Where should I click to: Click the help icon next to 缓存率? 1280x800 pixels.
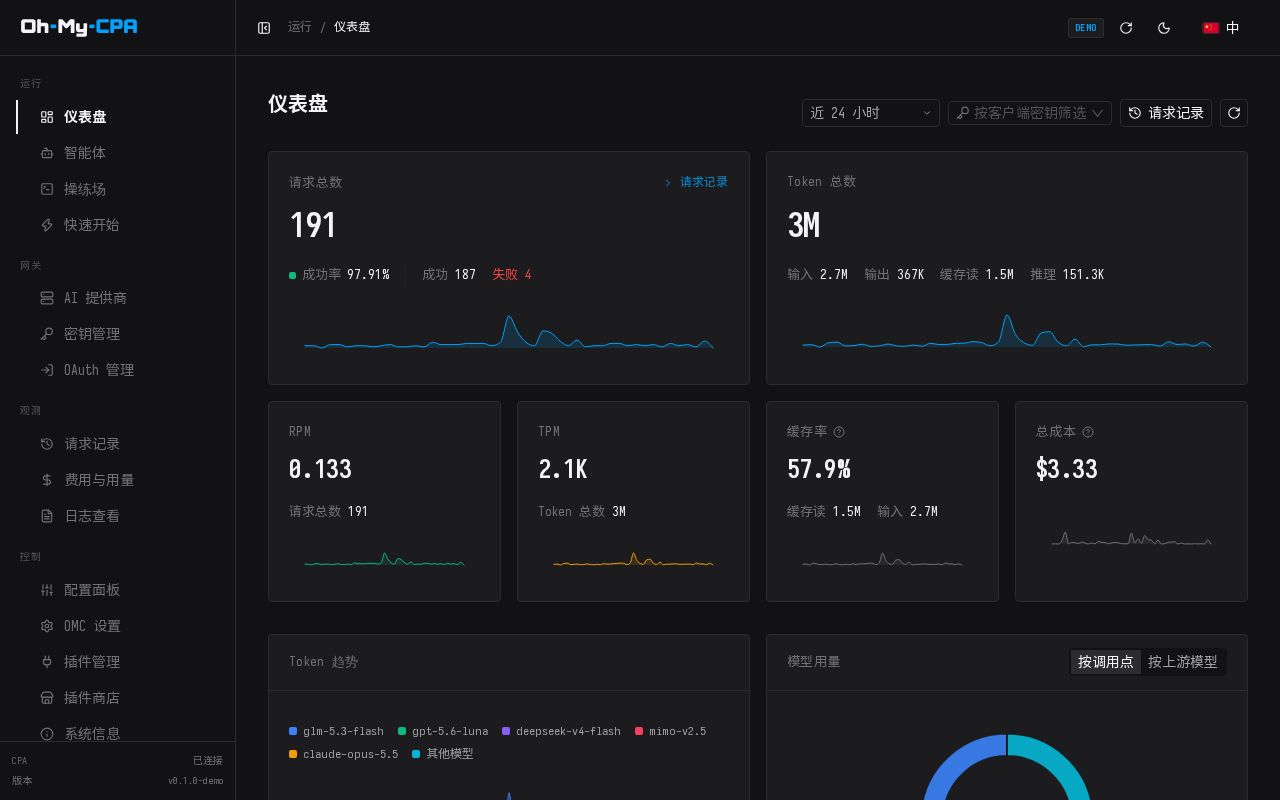tap(839, 432)
